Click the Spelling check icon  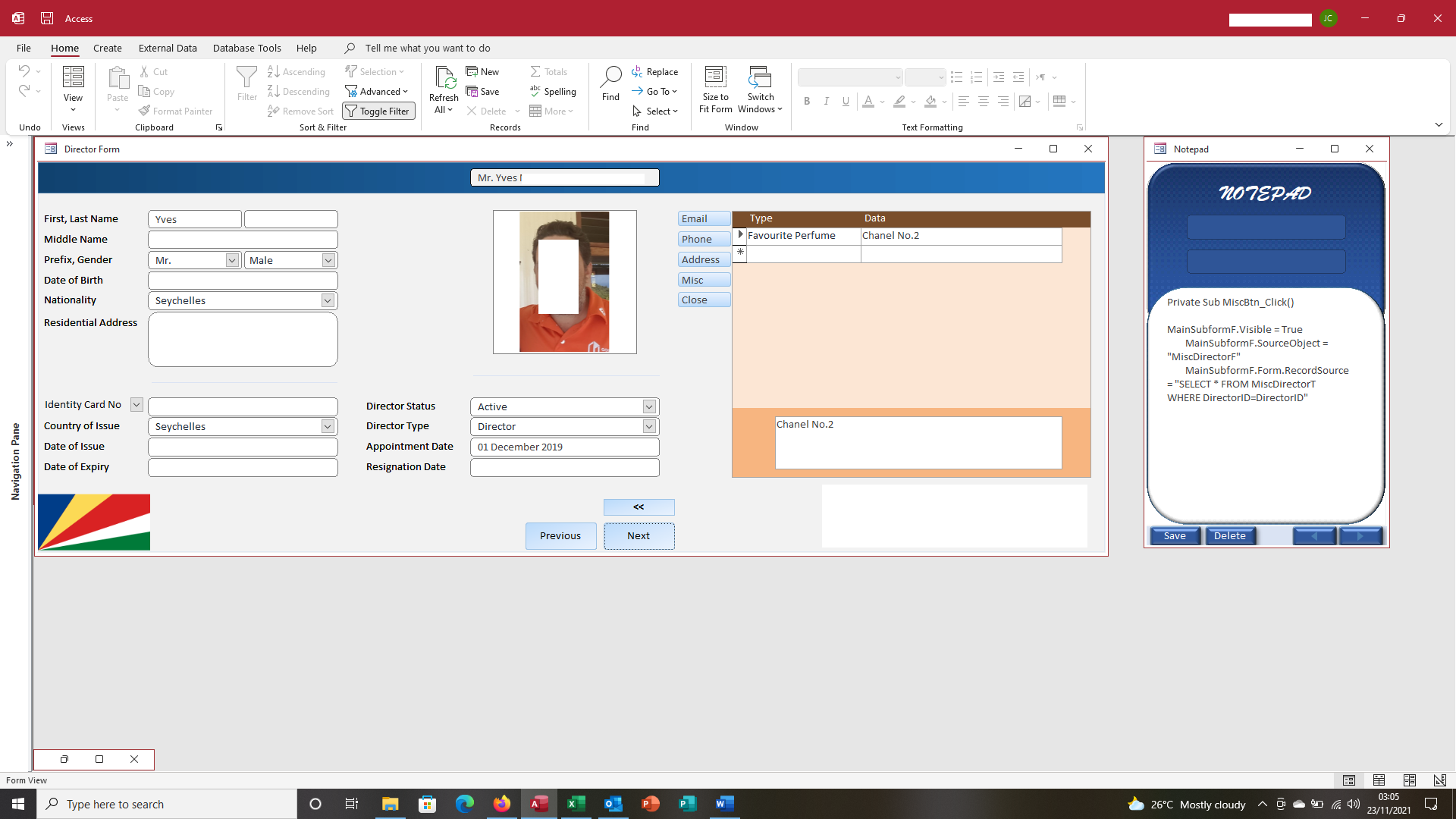(x=535, y=91)
